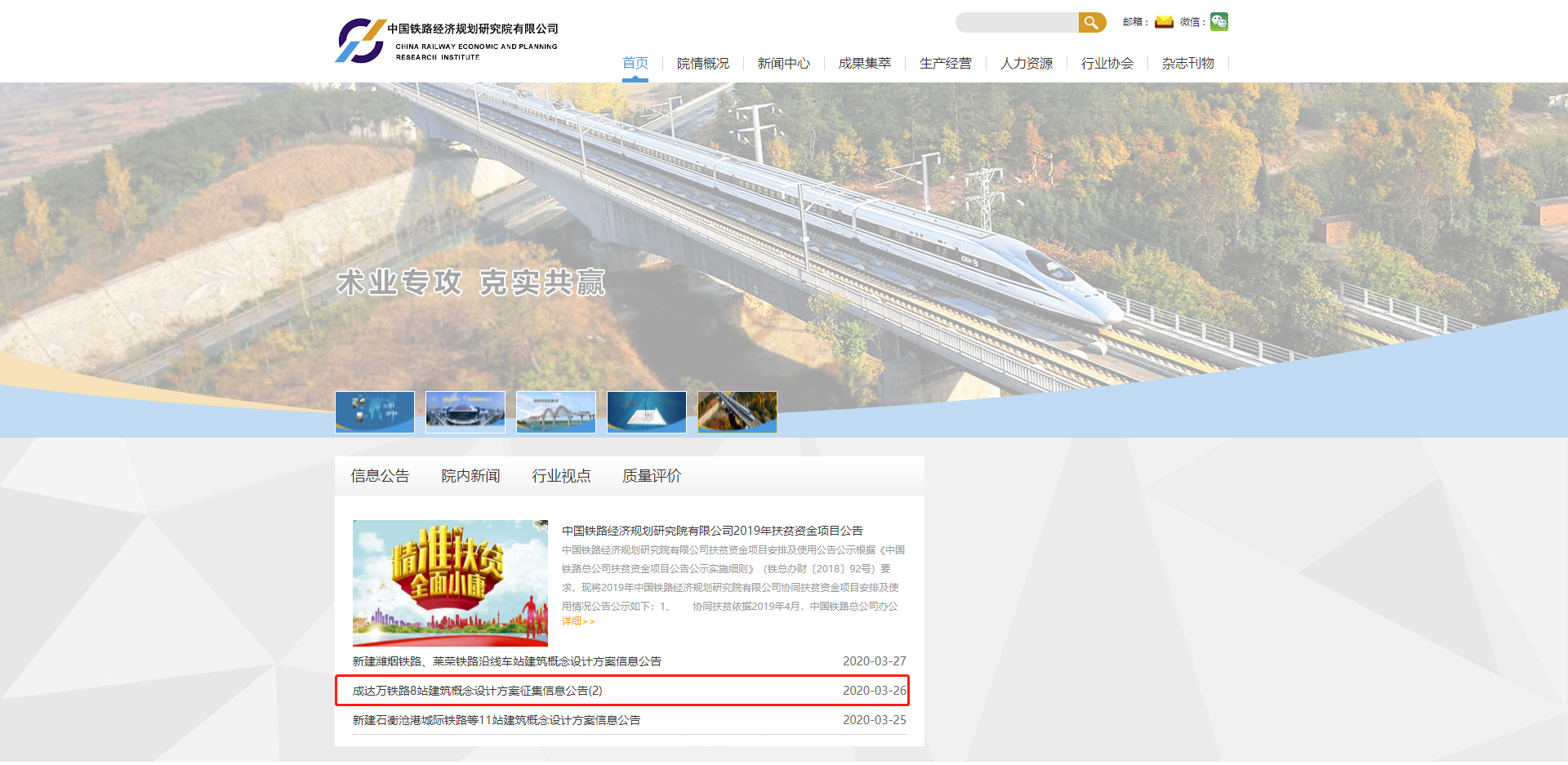Click into the header search field
Viewport: 1568px width, 765px height.
coord(1017,23)
